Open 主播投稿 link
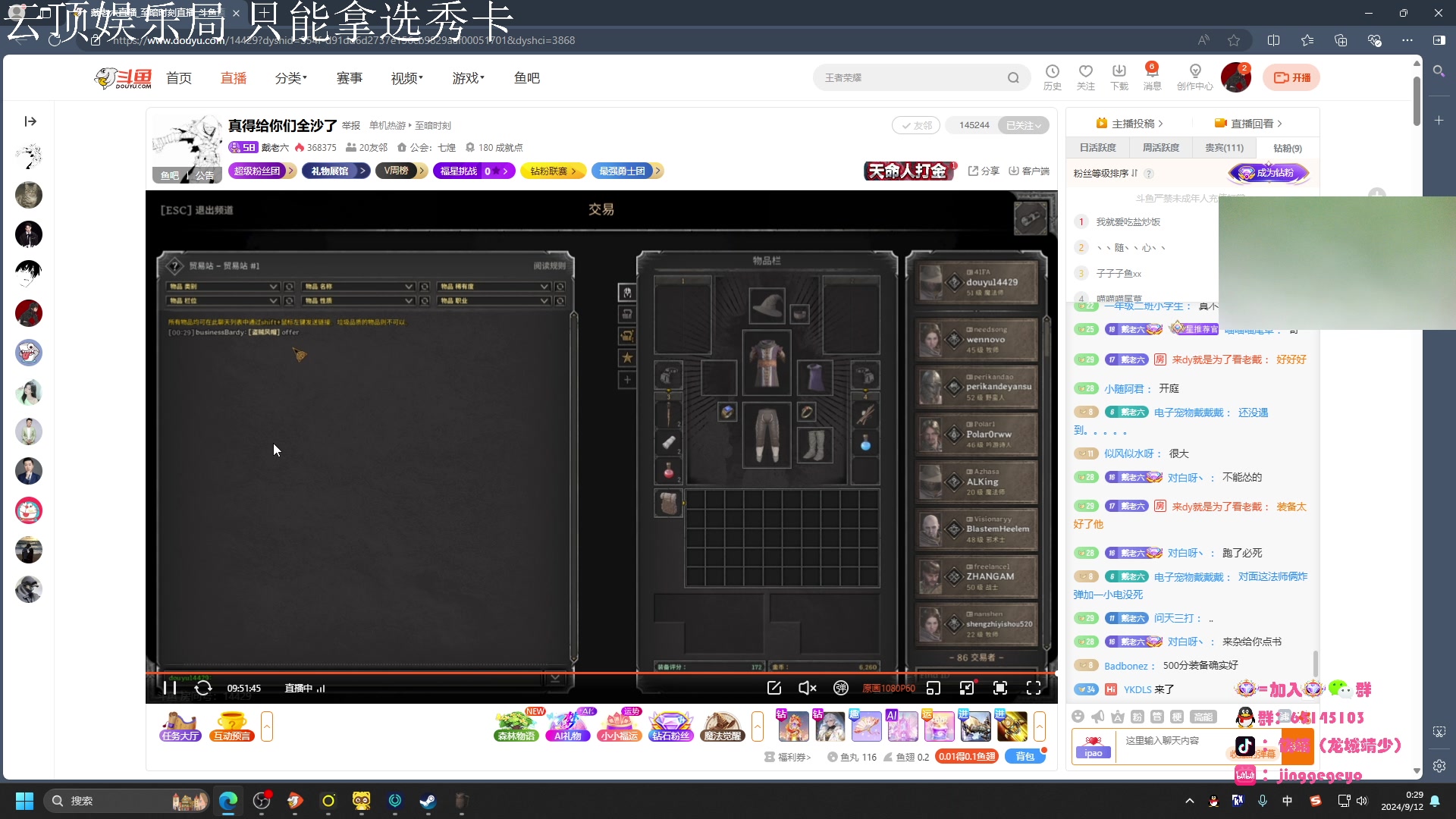This screenshot has width=1456, height=819. (1129, 124)
